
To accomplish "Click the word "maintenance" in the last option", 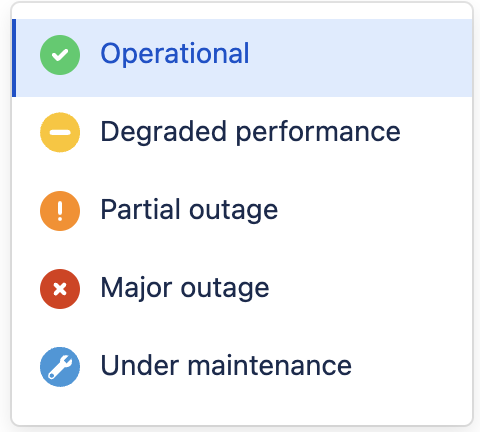I will tap(270, 366).
